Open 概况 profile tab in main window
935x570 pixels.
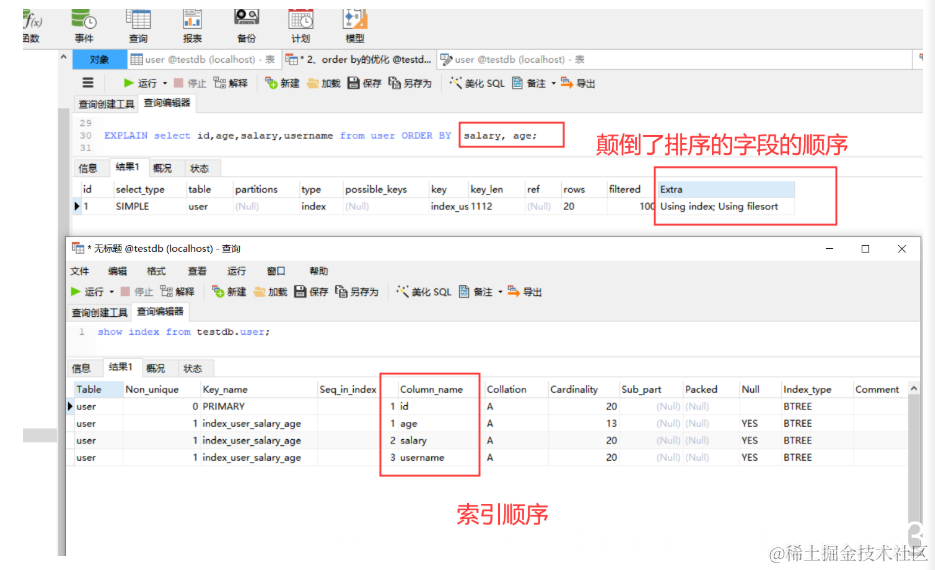point(162,169)
